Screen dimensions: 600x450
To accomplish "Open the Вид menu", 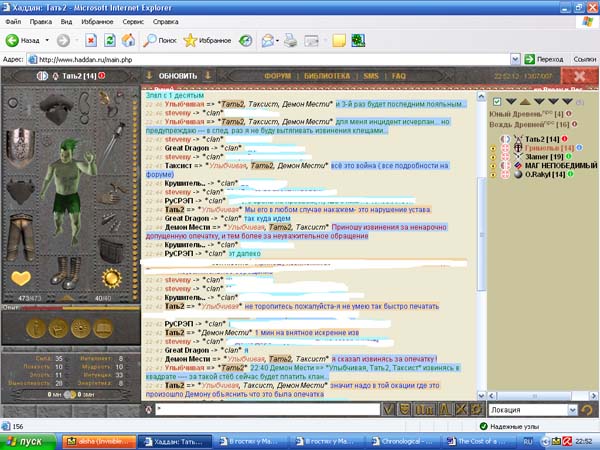I will (66, 22).
